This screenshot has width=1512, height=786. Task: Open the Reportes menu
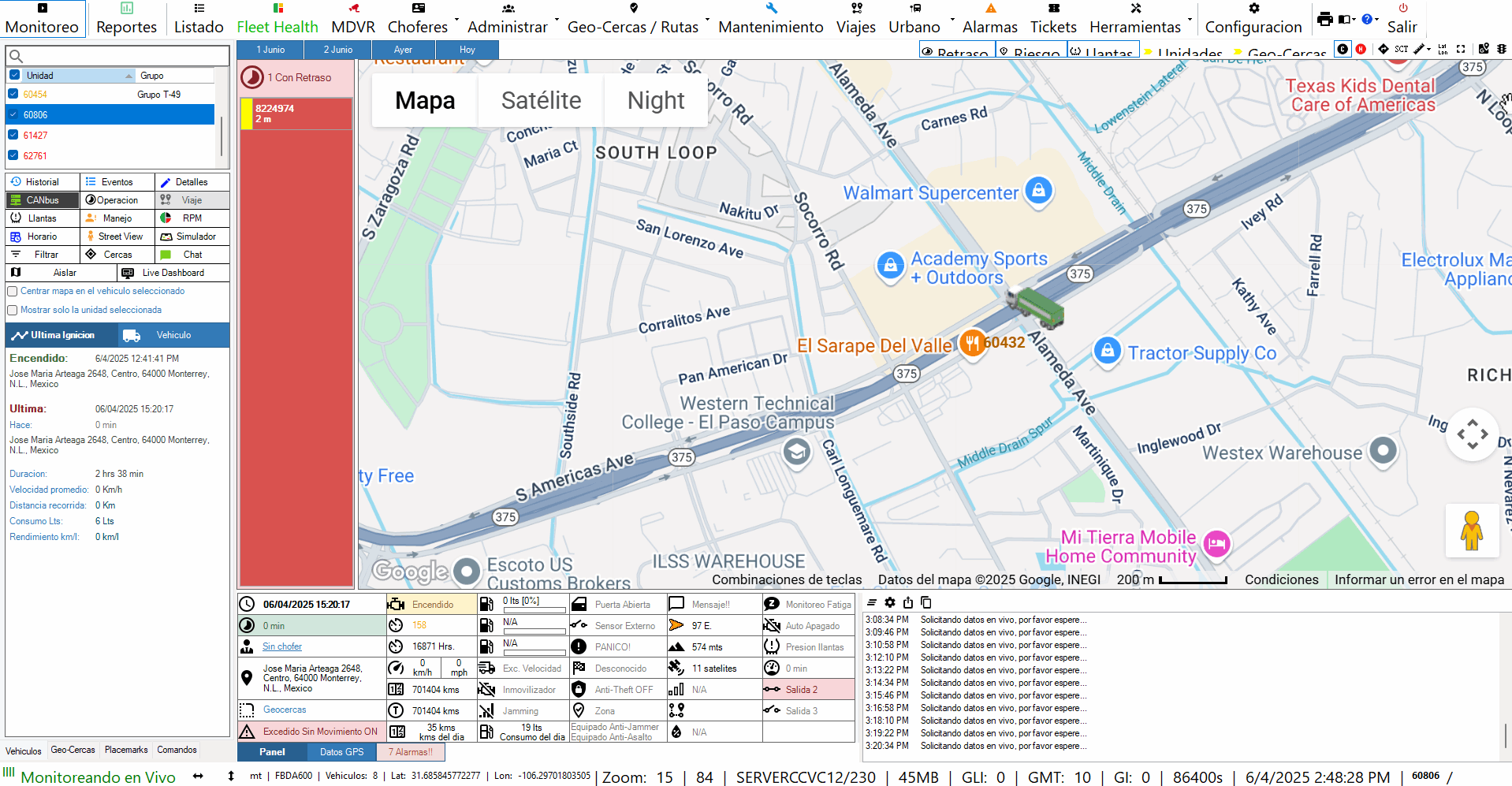point(127,19)
